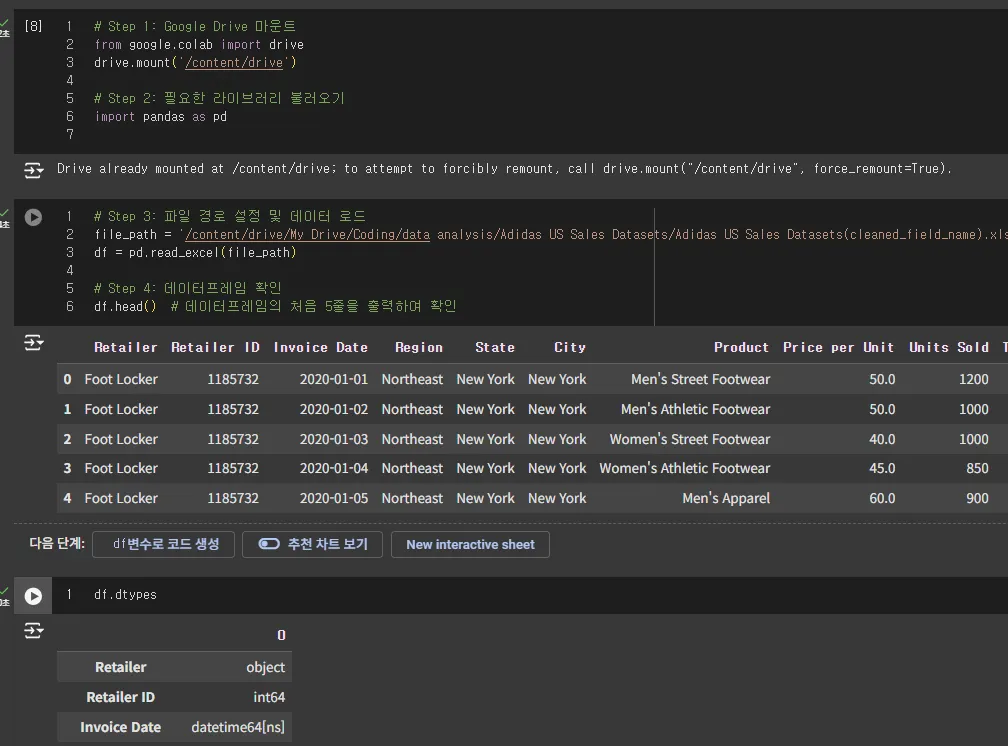
Task: Open the /content/drive/My Drive/Coding/data file path link
Action: coord(308,235)
